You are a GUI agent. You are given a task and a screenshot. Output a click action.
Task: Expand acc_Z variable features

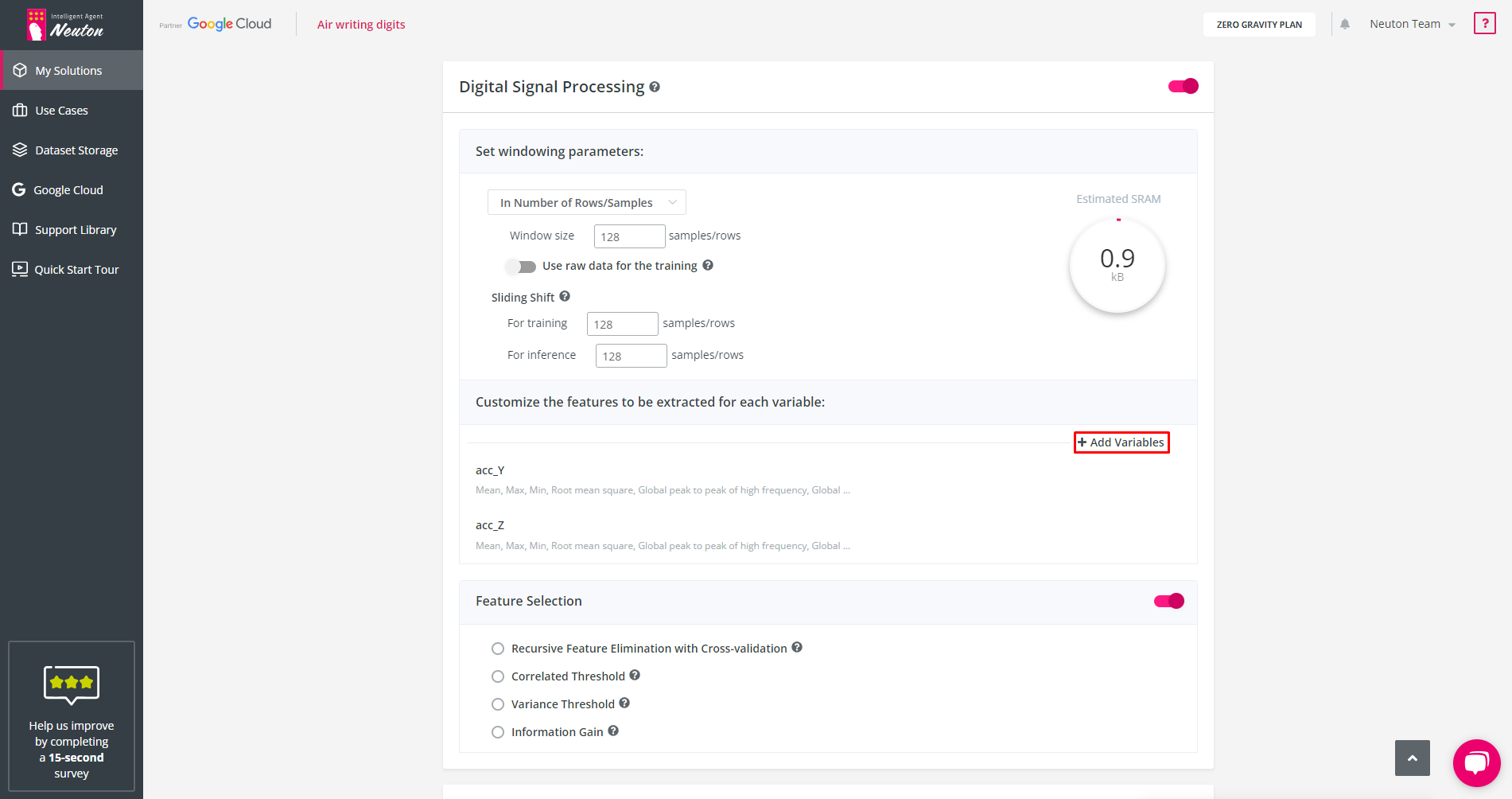click(x=490, y=525)
